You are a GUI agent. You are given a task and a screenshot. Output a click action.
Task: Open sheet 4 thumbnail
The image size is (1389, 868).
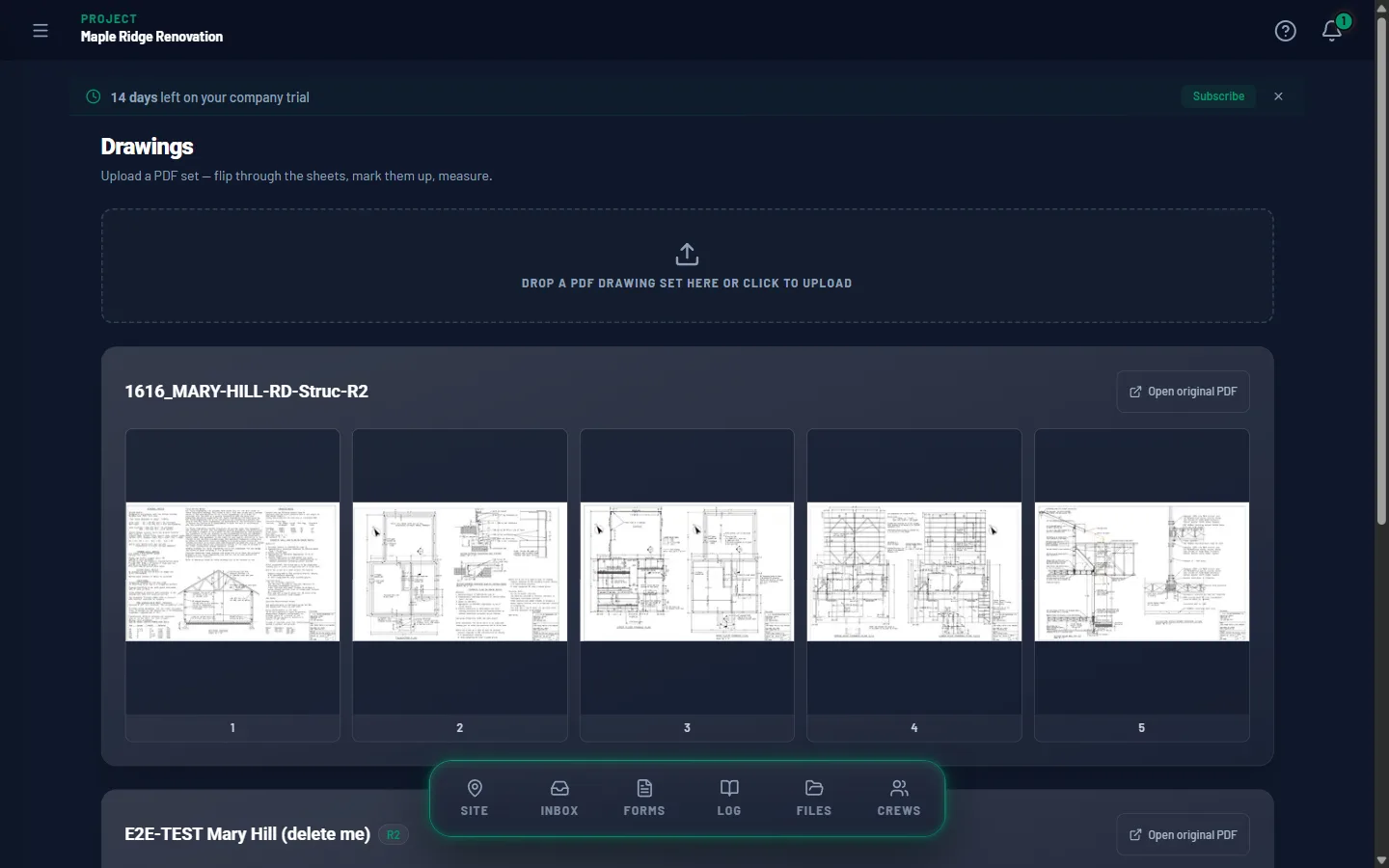pyautogui.click(x=914, y=584)
